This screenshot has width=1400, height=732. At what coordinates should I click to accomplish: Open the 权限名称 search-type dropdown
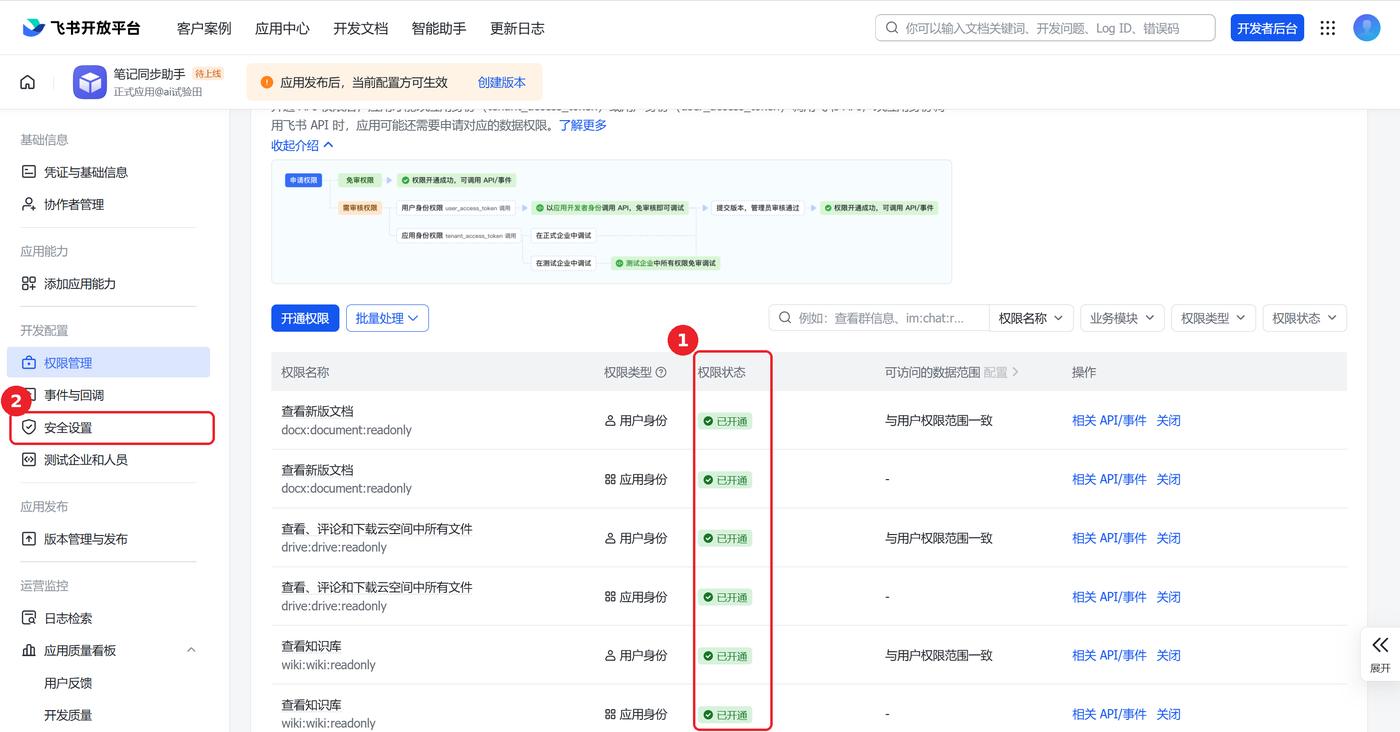[x=1031, y=318]
